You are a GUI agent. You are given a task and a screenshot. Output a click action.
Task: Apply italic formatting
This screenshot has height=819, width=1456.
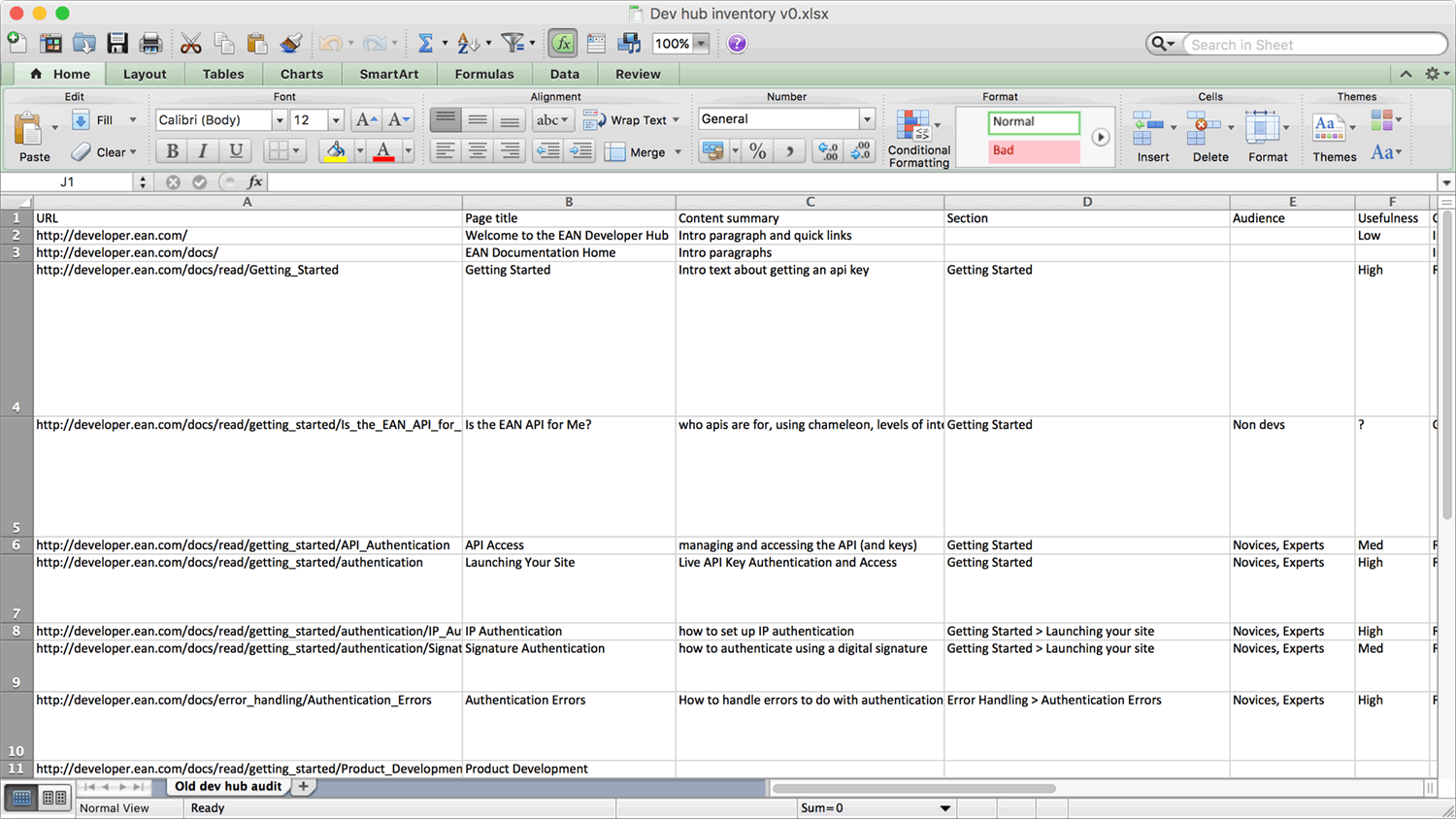pyautogui.click(x=203, y=150)
